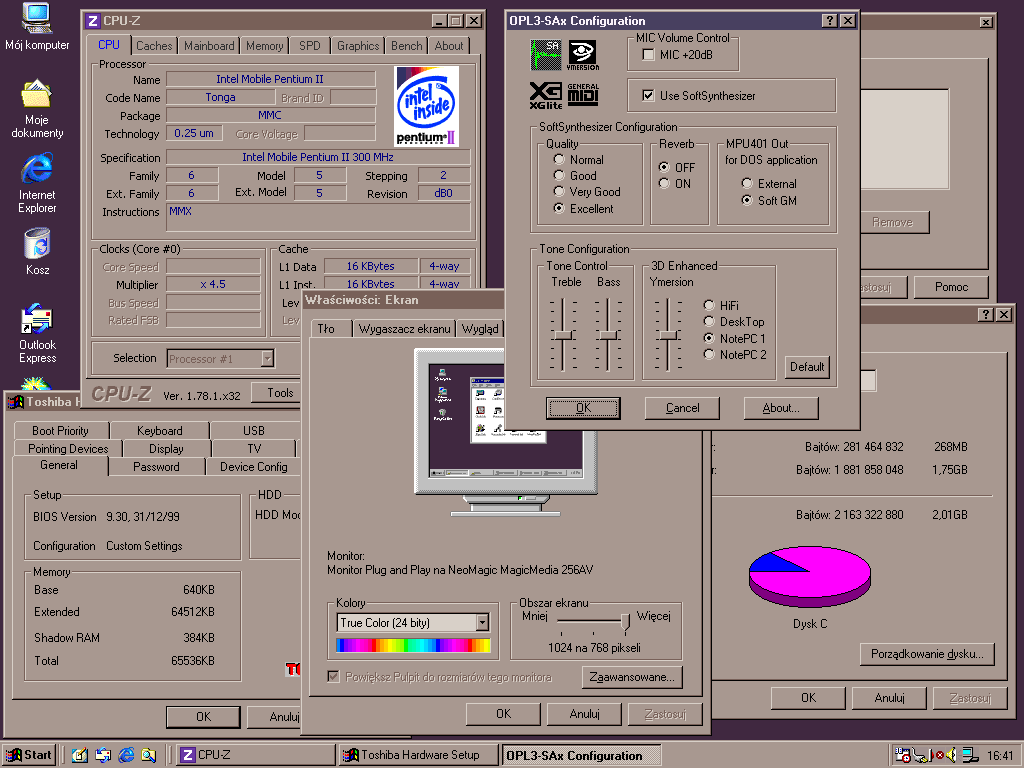Click the Zaawansowane button
The image size is (1024, 768).
pos(631,677)
